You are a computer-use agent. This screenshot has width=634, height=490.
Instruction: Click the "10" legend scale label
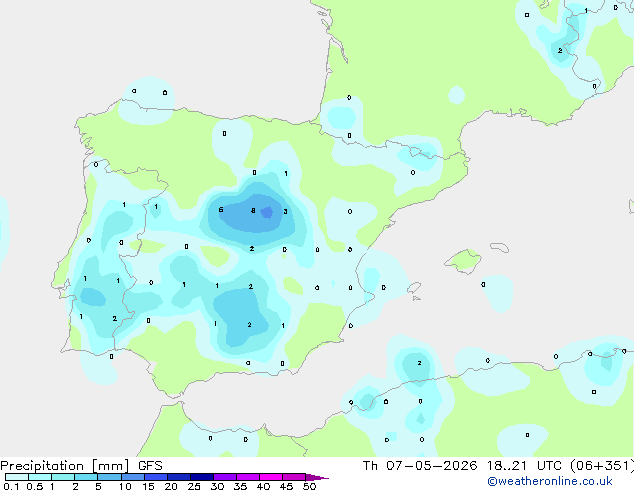[125, 486]
